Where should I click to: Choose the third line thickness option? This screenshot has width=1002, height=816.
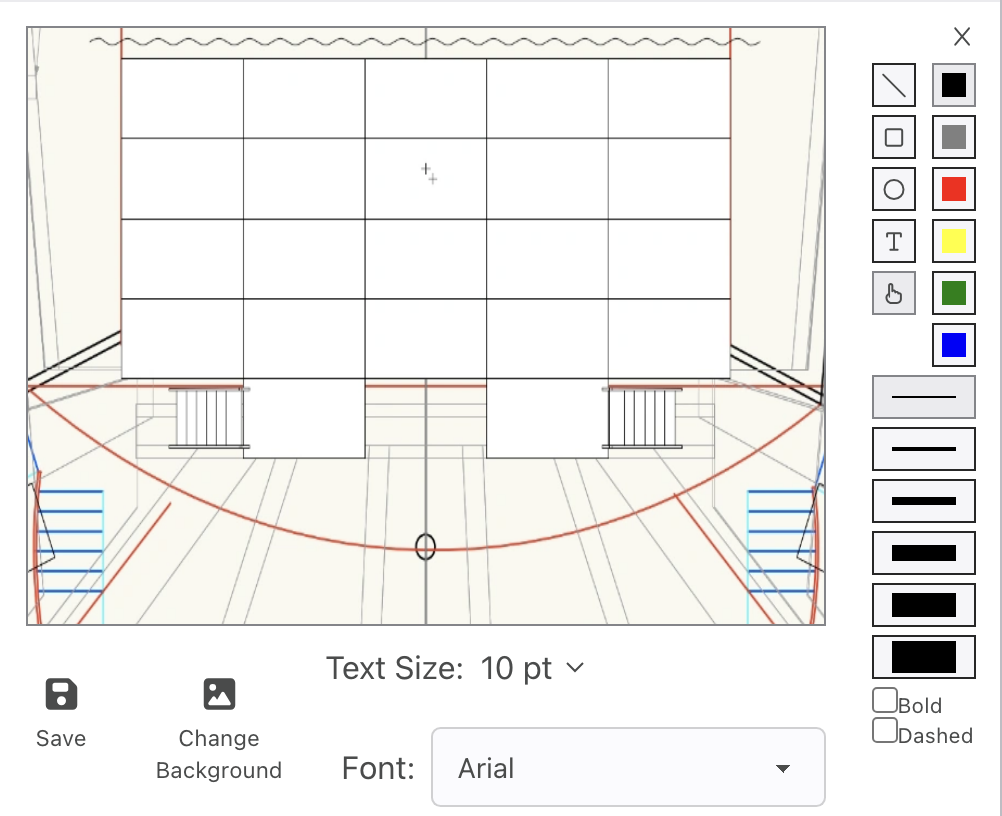(924, 501)
